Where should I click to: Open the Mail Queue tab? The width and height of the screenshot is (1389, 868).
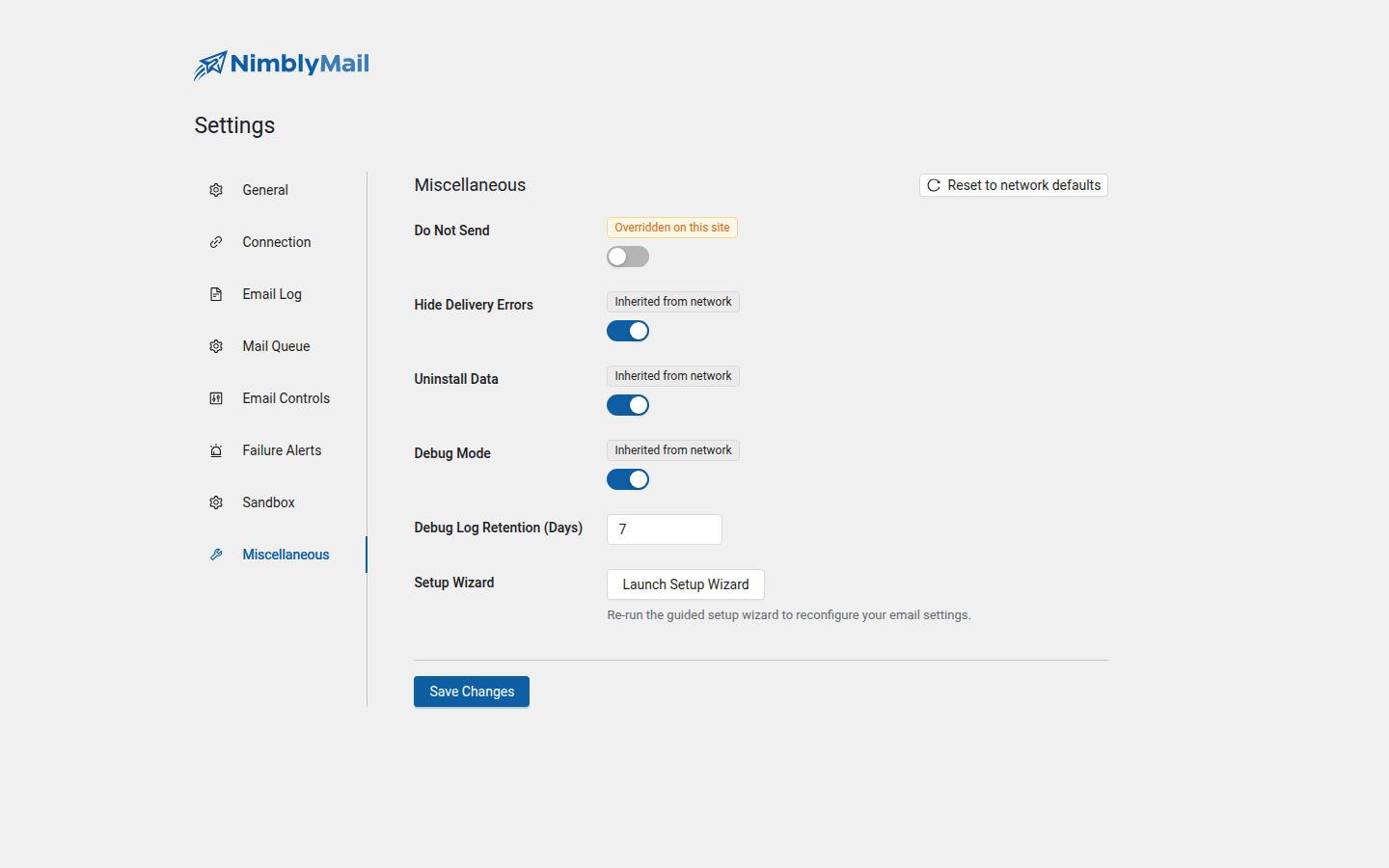(280, 346)
